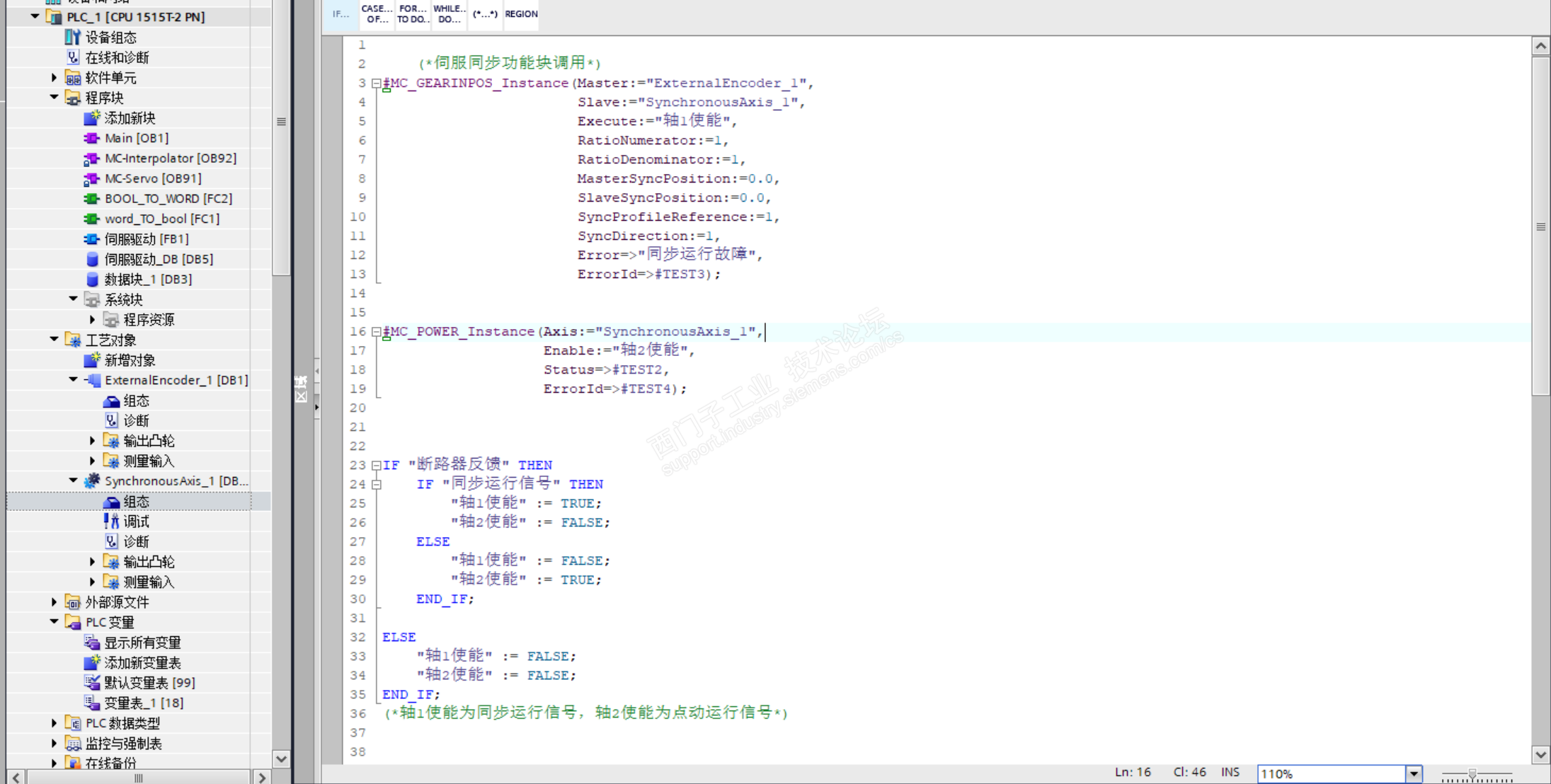The height and width of the screenshot is (784, 1551).
Task: Insert CASE...OF template from toolbar
Action: 377,14
